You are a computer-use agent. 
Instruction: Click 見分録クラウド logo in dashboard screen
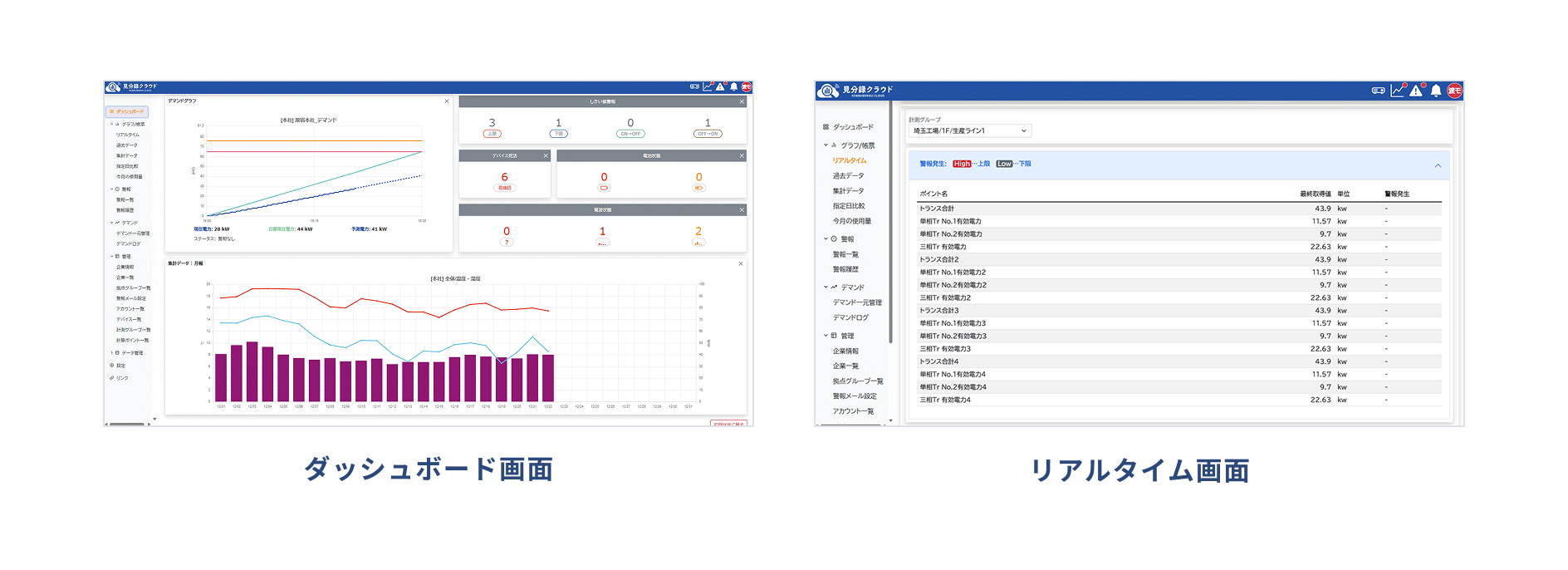131,86
